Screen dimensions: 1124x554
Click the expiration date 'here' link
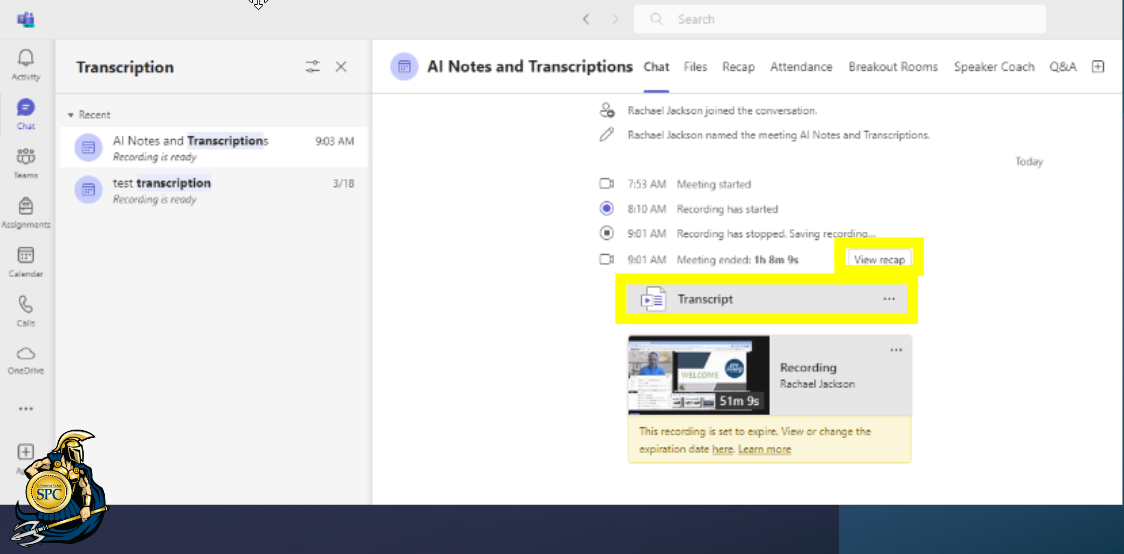[722, 449]
